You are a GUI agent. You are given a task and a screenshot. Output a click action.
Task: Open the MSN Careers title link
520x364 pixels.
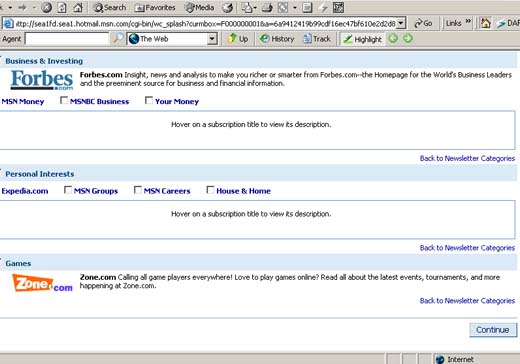tap(167, 191)
